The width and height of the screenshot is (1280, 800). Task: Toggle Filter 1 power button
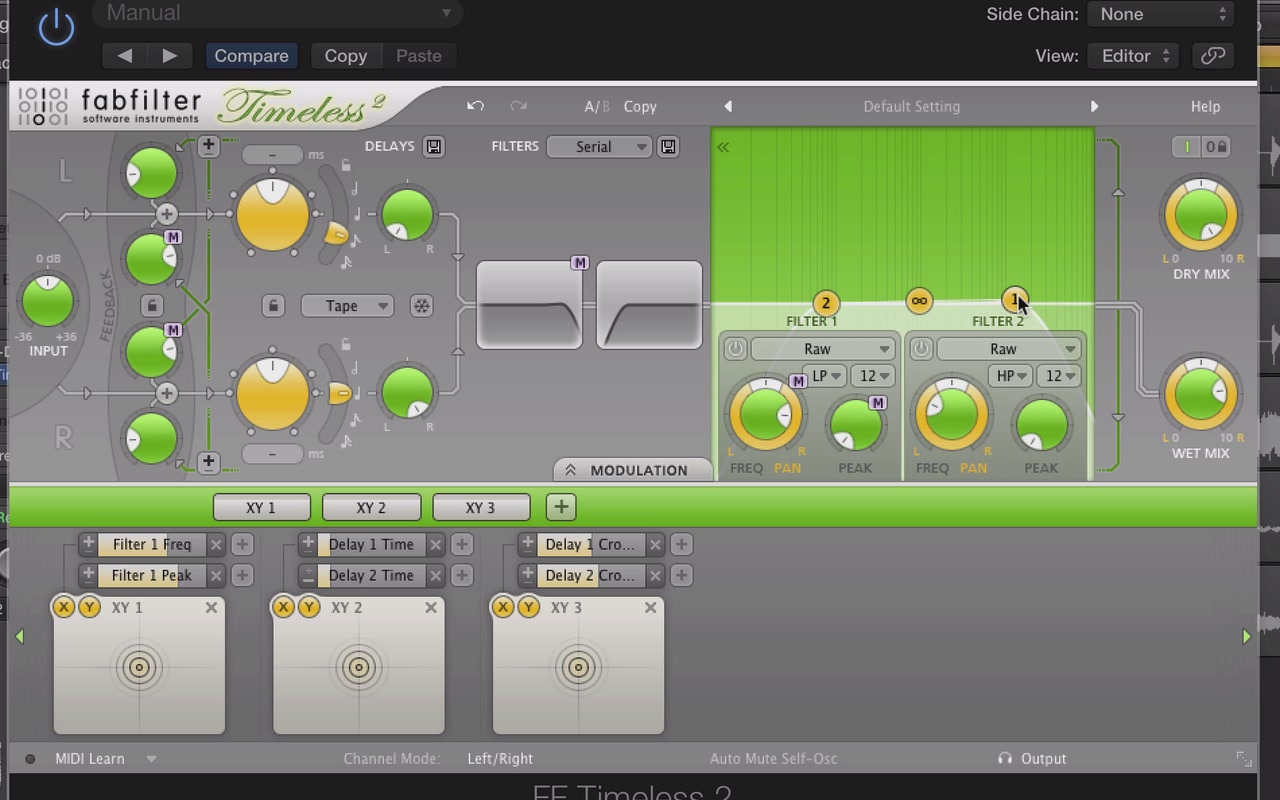point(735,349)
